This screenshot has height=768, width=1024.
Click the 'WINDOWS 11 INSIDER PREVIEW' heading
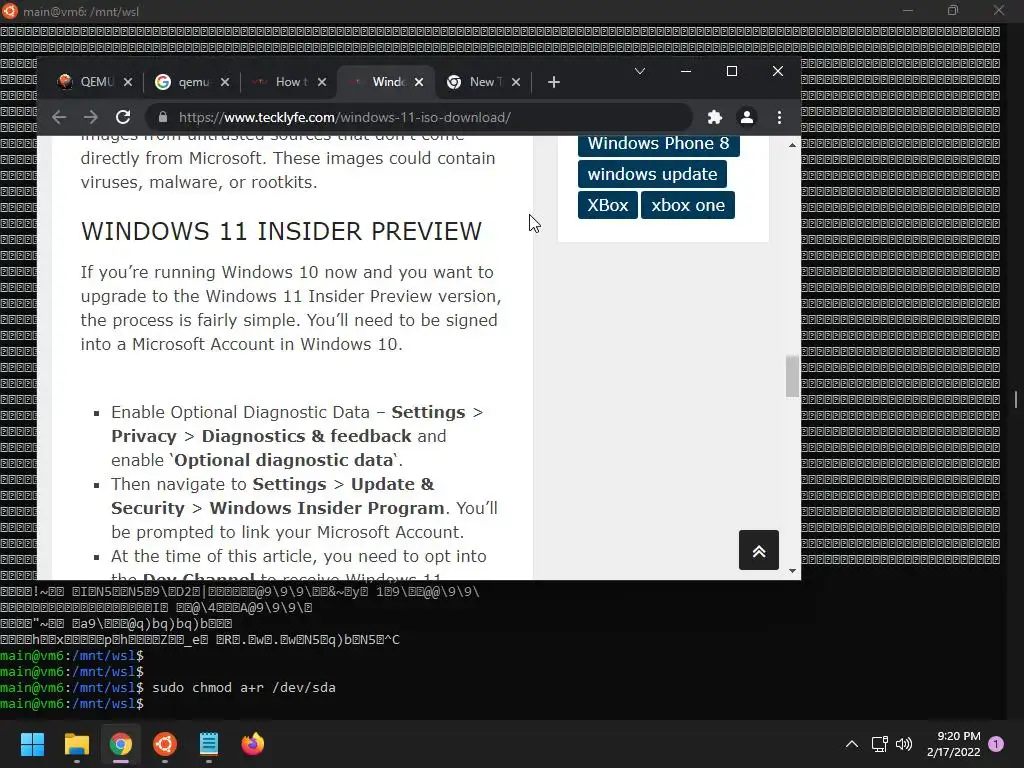pyautogui.click(x=281, y=231)
